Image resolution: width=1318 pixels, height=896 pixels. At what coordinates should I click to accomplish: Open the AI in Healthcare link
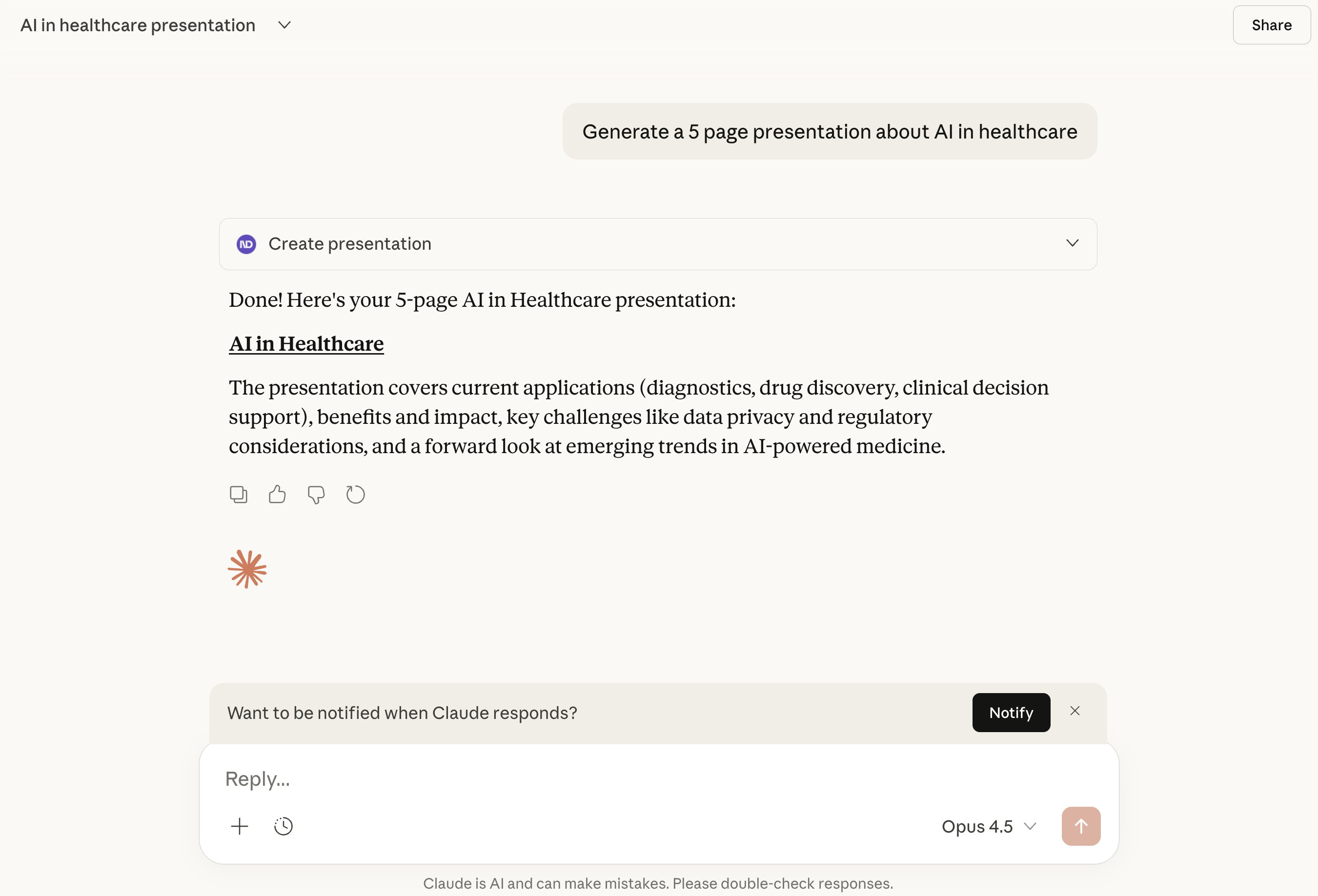click(306, 344)
